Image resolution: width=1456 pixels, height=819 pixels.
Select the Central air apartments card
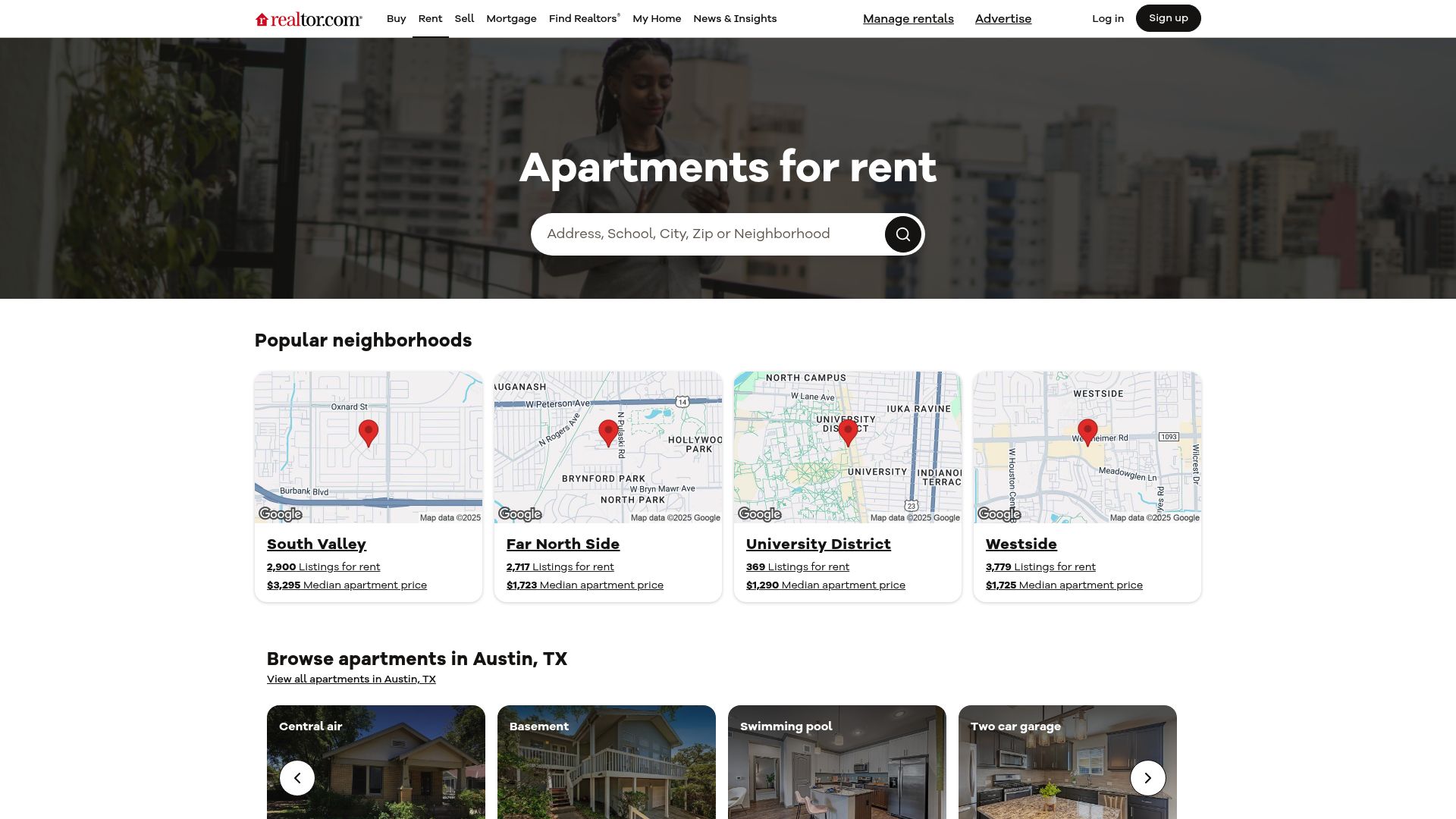[x=376, y=762]
